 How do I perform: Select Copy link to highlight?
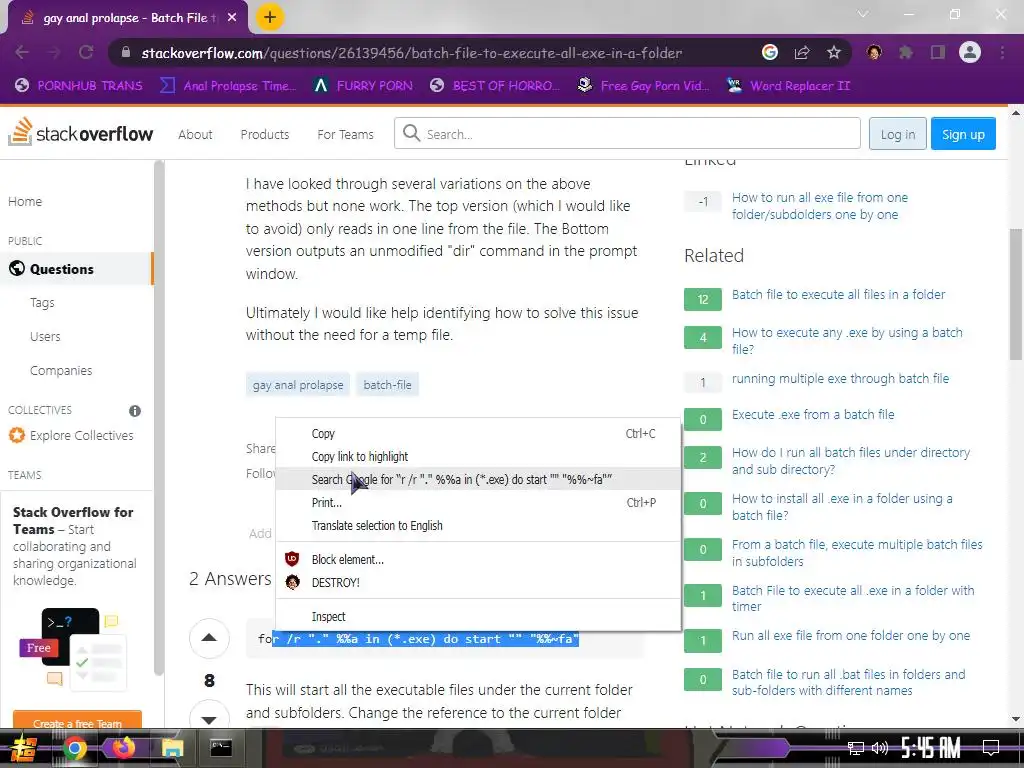(x=478, y=456)
